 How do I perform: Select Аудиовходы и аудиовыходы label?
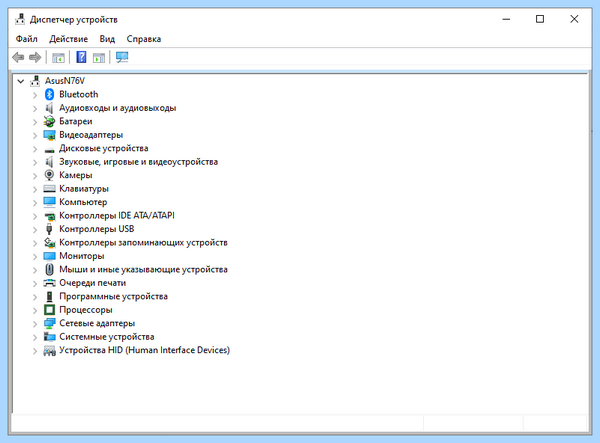pyautogui.click(x=117, y=108)
